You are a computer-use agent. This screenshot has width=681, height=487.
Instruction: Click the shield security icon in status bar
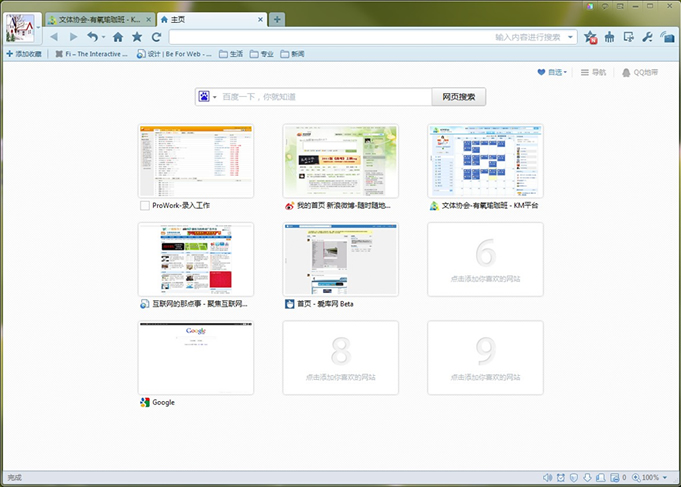(574, 477)
